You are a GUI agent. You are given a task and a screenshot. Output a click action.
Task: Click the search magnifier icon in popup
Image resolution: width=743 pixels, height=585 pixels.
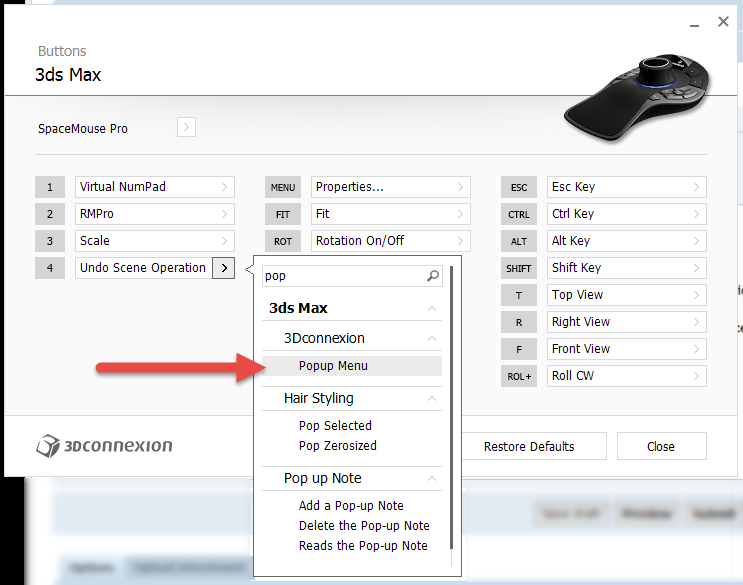433,276
